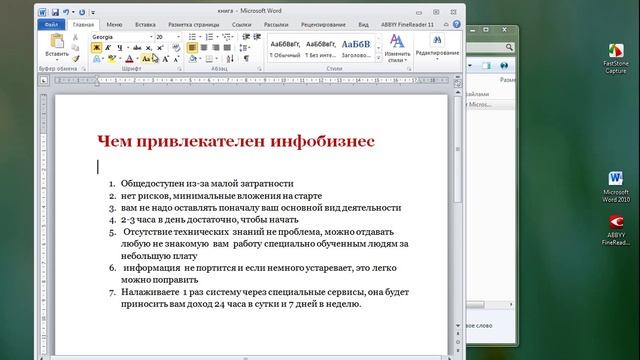Open the font size 20 dropdown

[178, 37]
